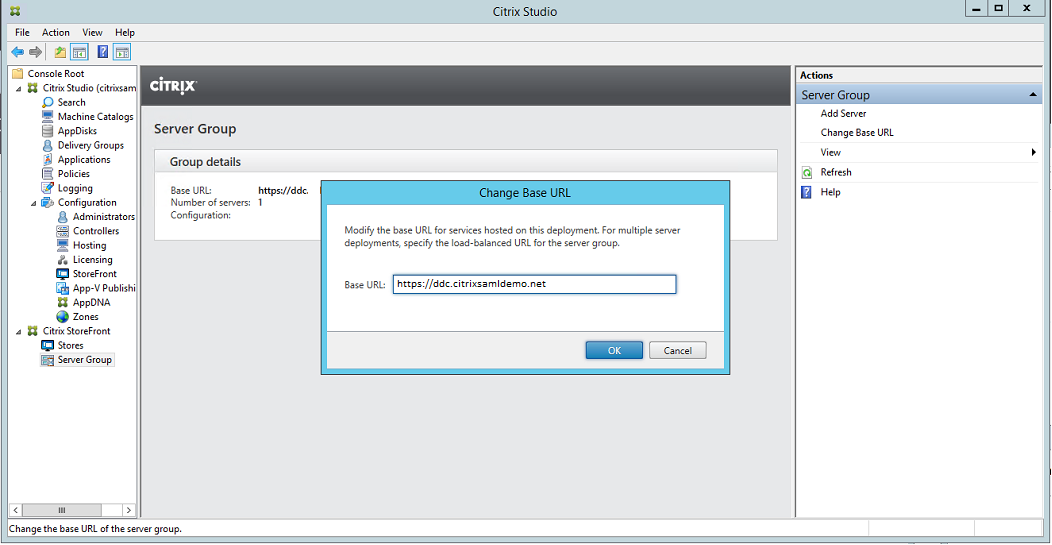
Task: Click the Up one level folder icon
Action: 60,52
